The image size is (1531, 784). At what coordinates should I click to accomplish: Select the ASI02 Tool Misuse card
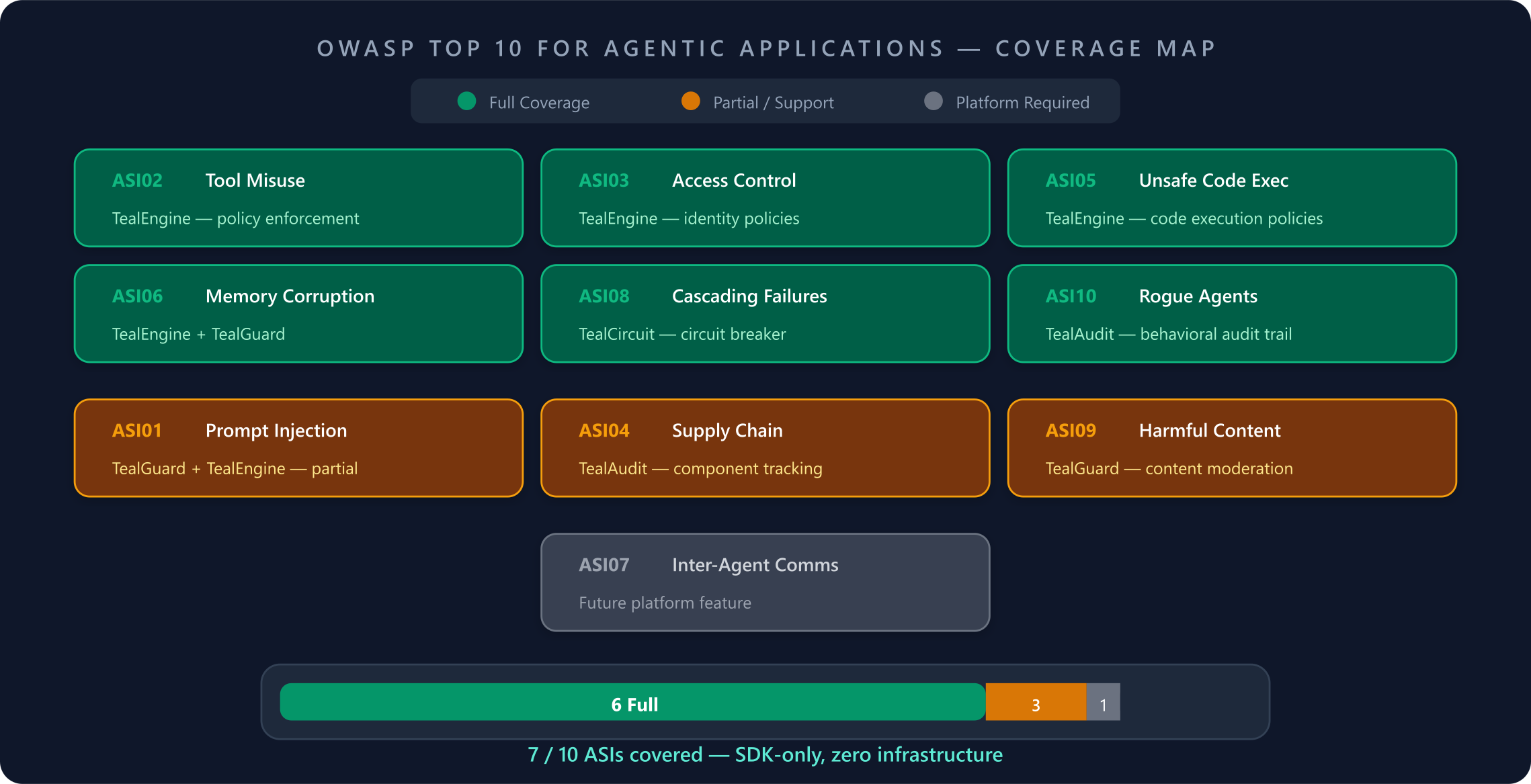coord(298,198)
